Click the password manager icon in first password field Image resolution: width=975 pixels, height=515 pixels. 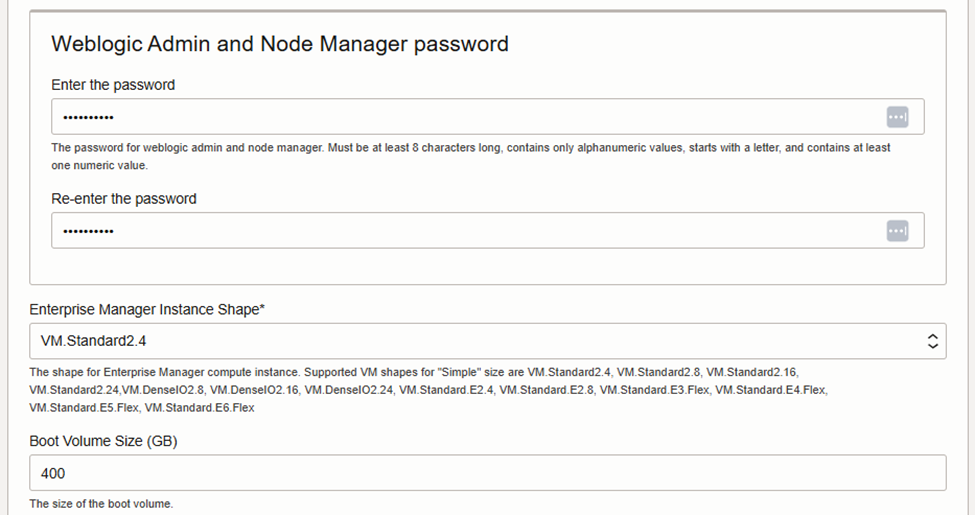pyautogui.click(x=897, y=117)
